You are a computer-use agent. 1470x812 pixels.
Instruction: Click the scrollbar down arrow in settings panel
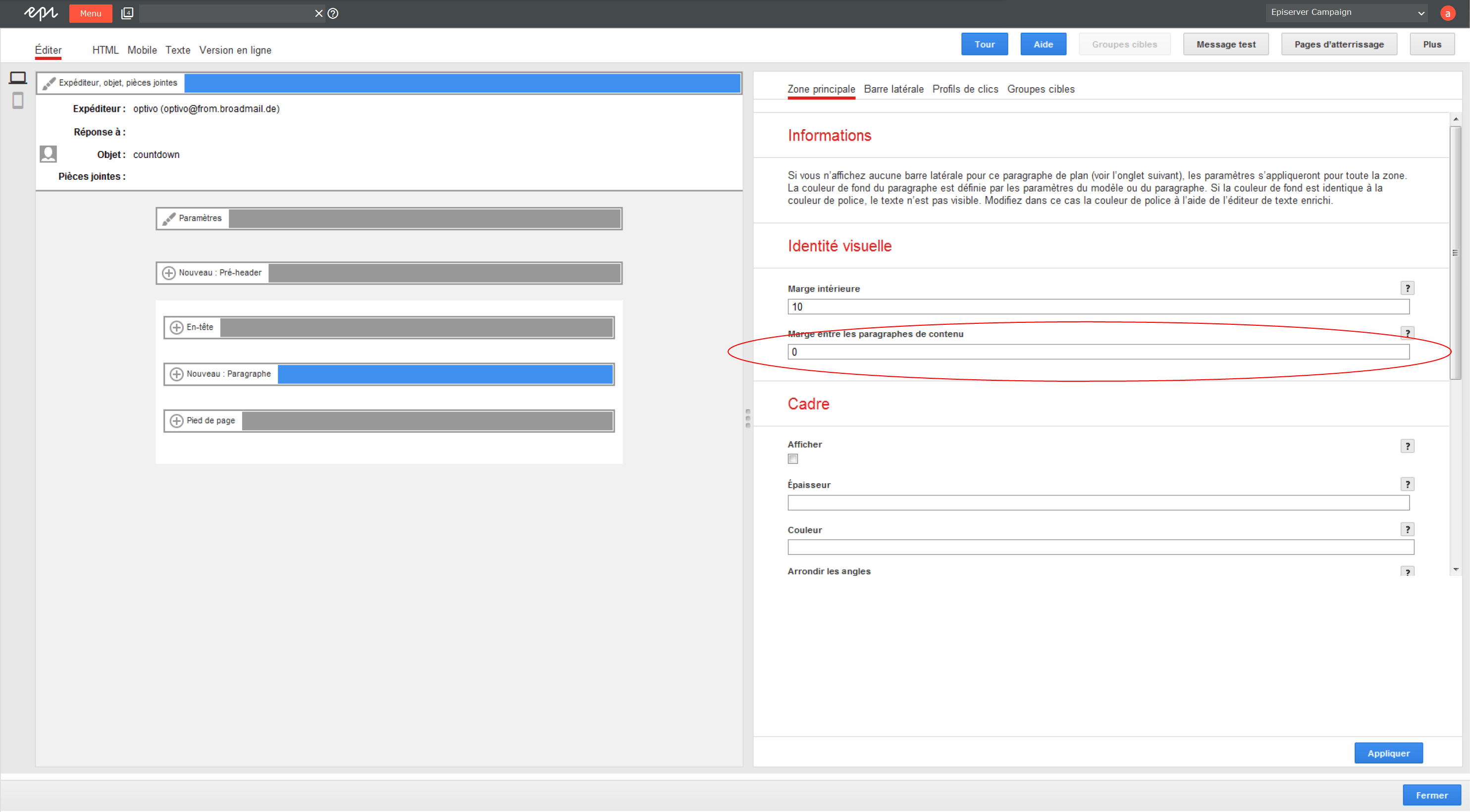[x=1456, y=569]
